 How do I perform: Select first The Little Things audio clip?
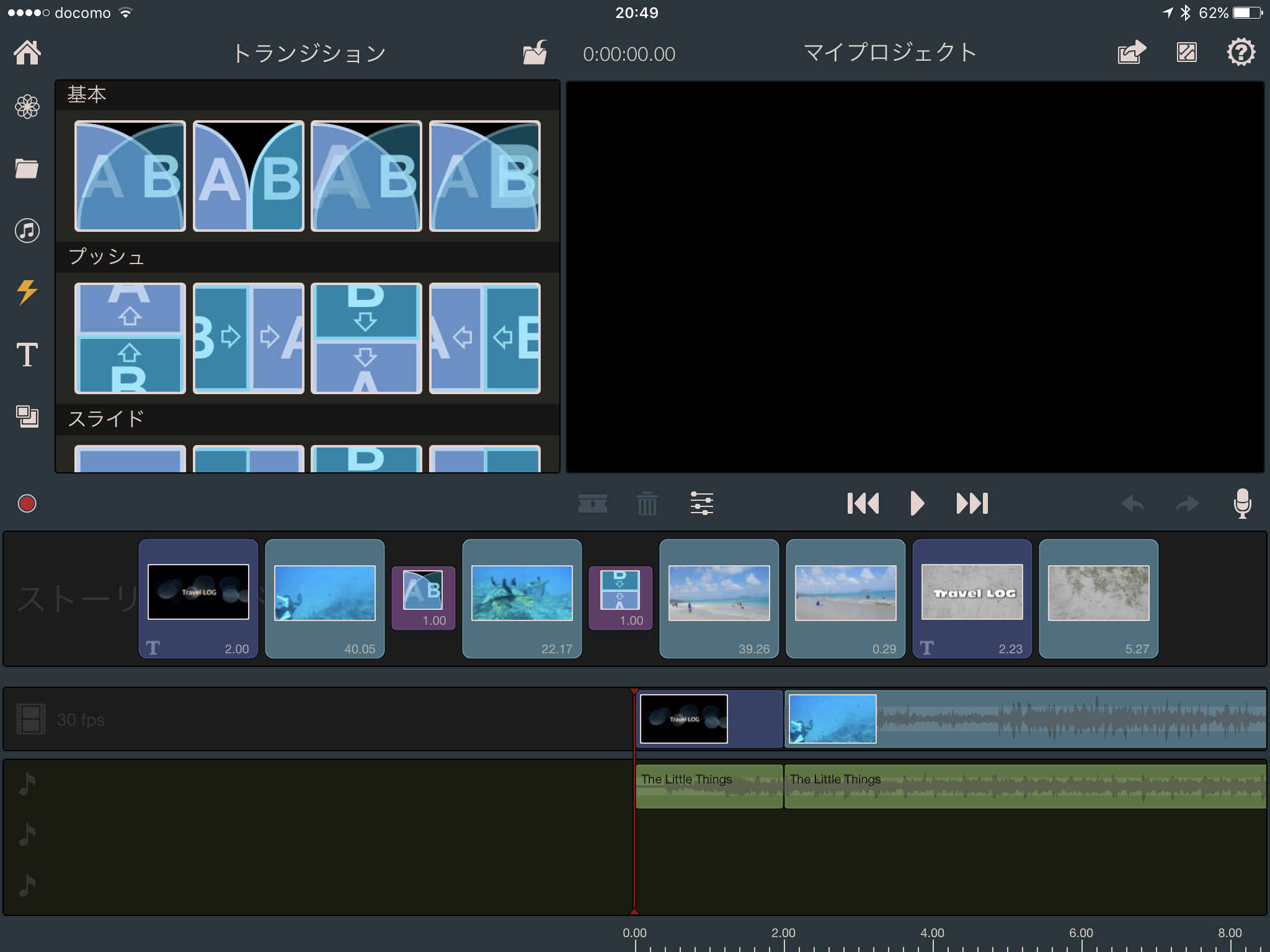click(709, 787)
